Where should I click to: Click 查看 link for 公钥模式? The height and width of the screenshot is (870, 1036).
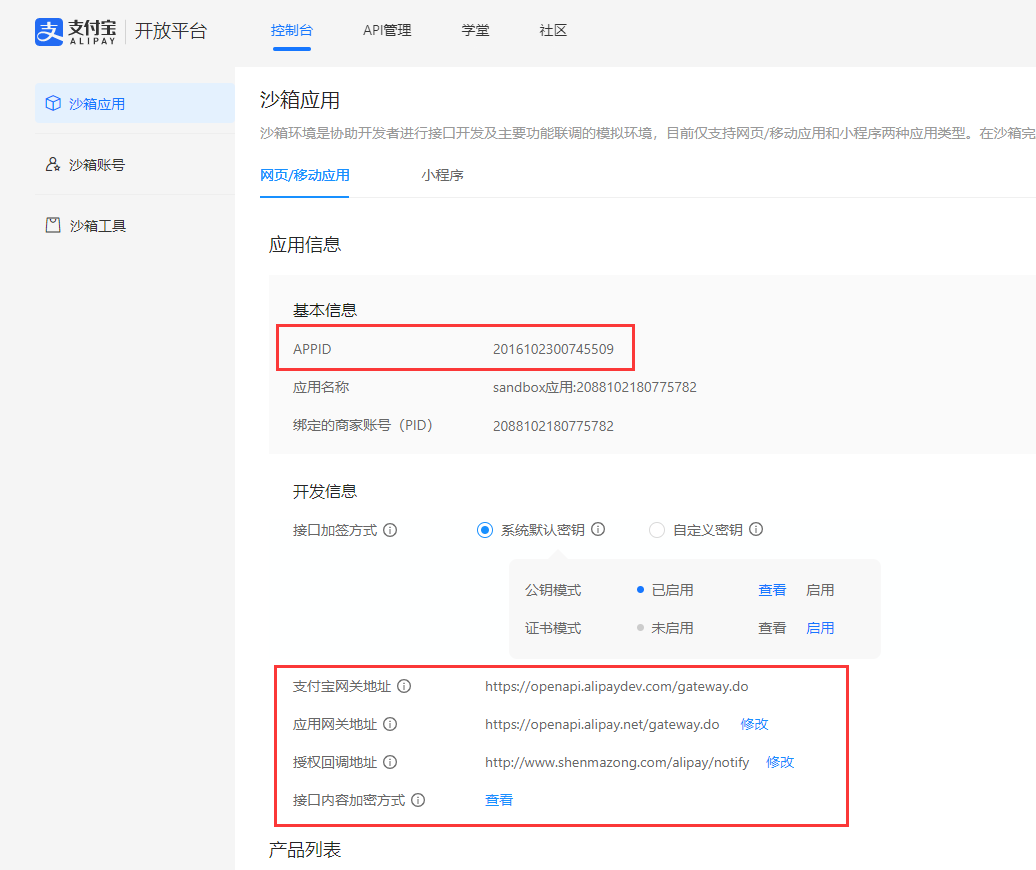tap(772, 590)
